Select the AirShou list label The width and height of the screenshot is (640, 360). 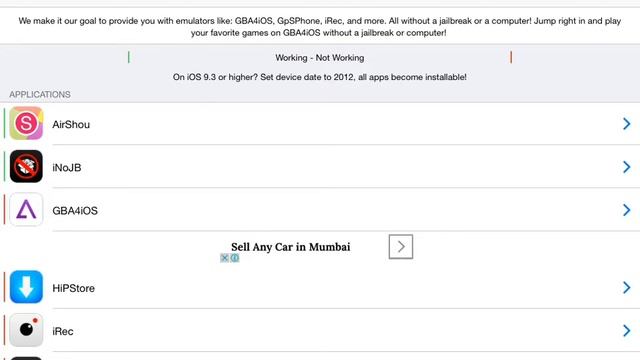pyautogui.click(x=71, y=124)
